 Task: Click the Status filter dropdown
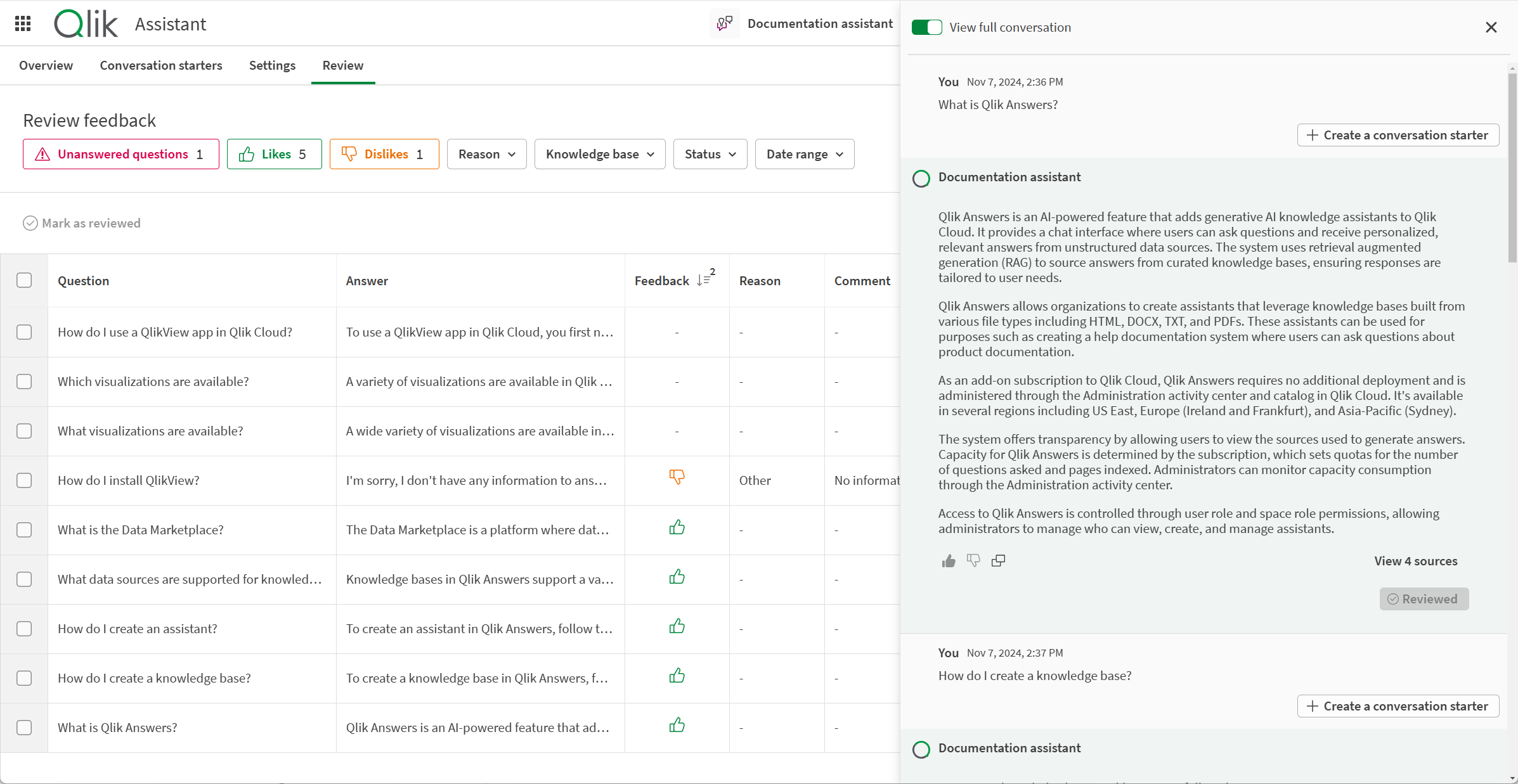(708, 154)
